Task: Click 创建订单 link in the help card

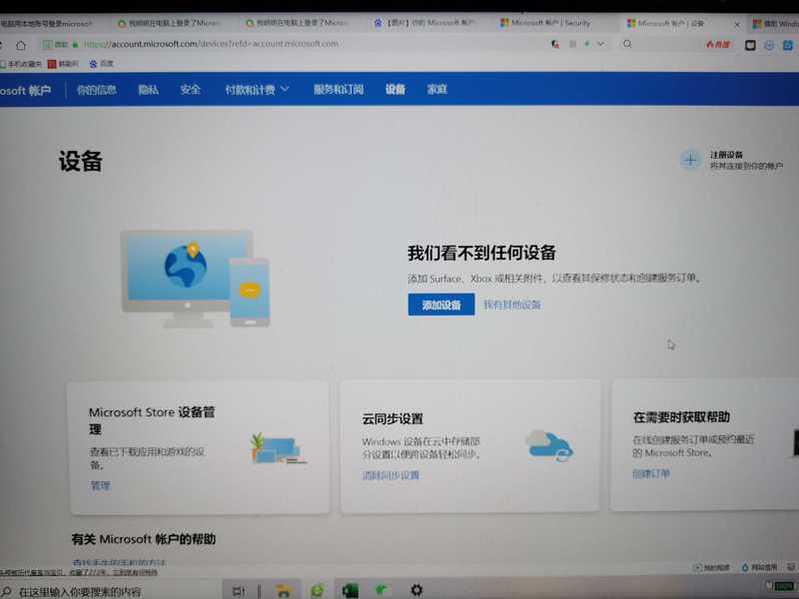Action: pyautogui.click(x=651, y=474)
